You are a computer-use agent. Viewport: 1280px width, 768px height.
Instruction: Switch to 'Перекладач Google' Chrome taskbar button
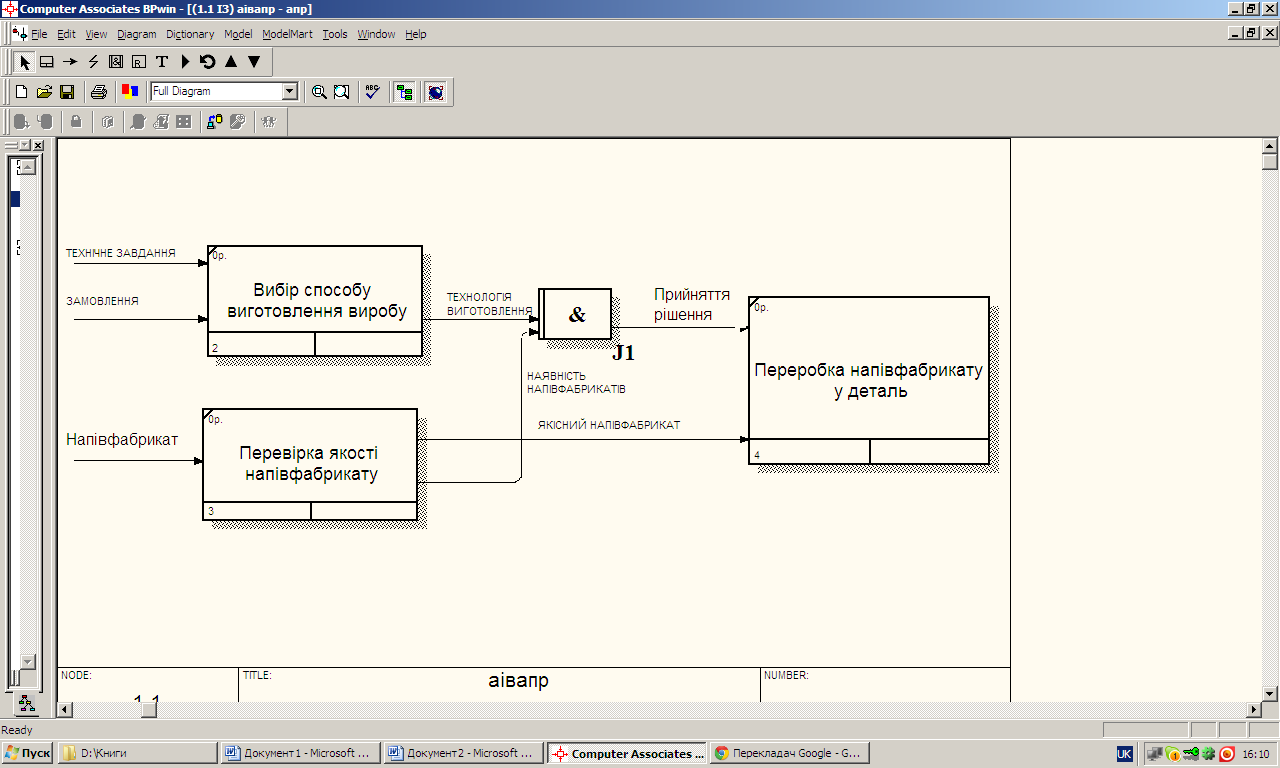pyautogui.click(x=789, y=753)
